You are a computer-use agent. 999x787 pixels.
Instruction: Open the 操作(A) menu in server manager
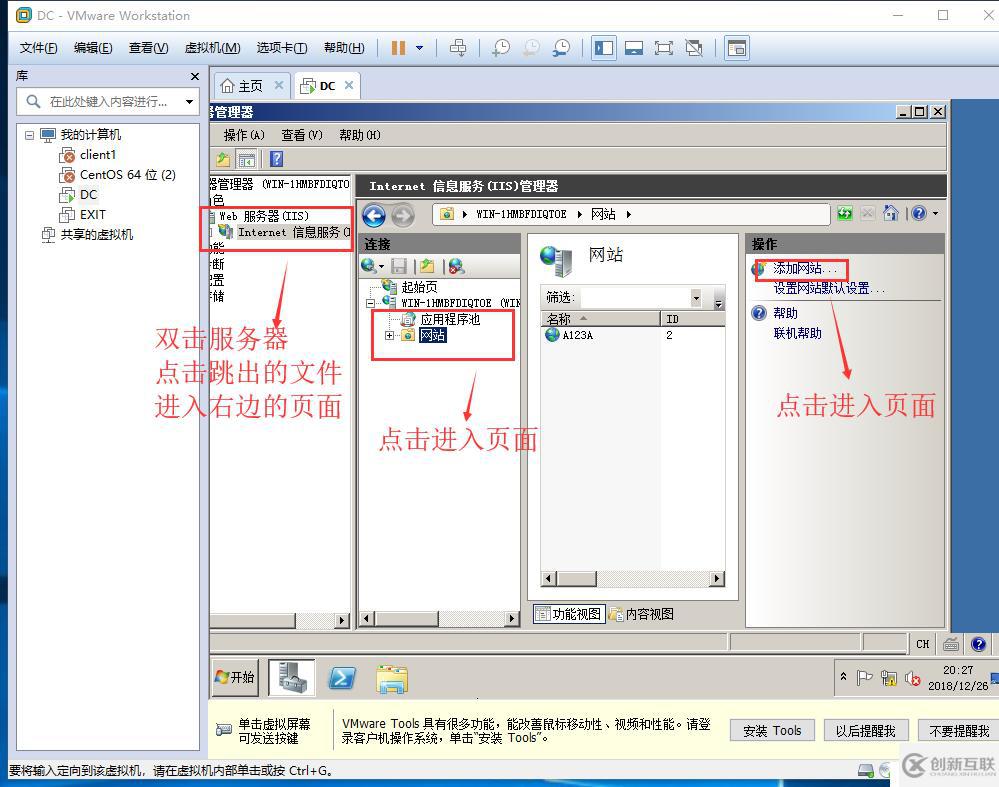[x=244, y=135]
